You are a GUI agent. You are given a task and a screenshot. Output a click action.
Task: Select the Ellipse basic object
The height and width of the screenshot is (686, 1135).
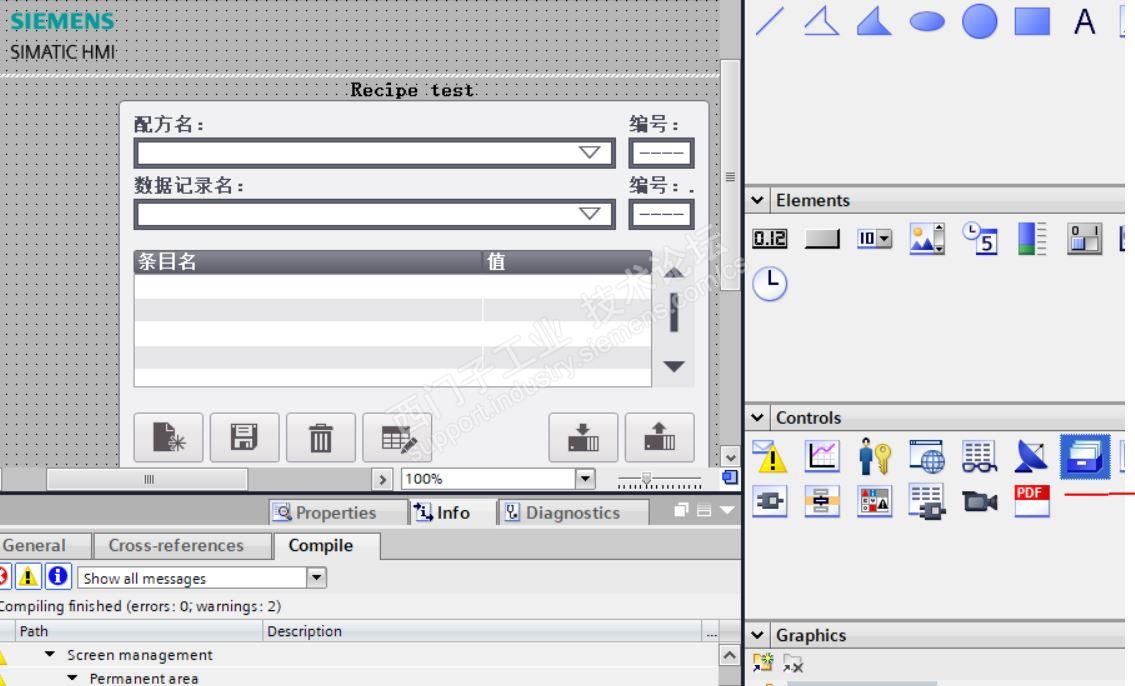tap(927, 21)
